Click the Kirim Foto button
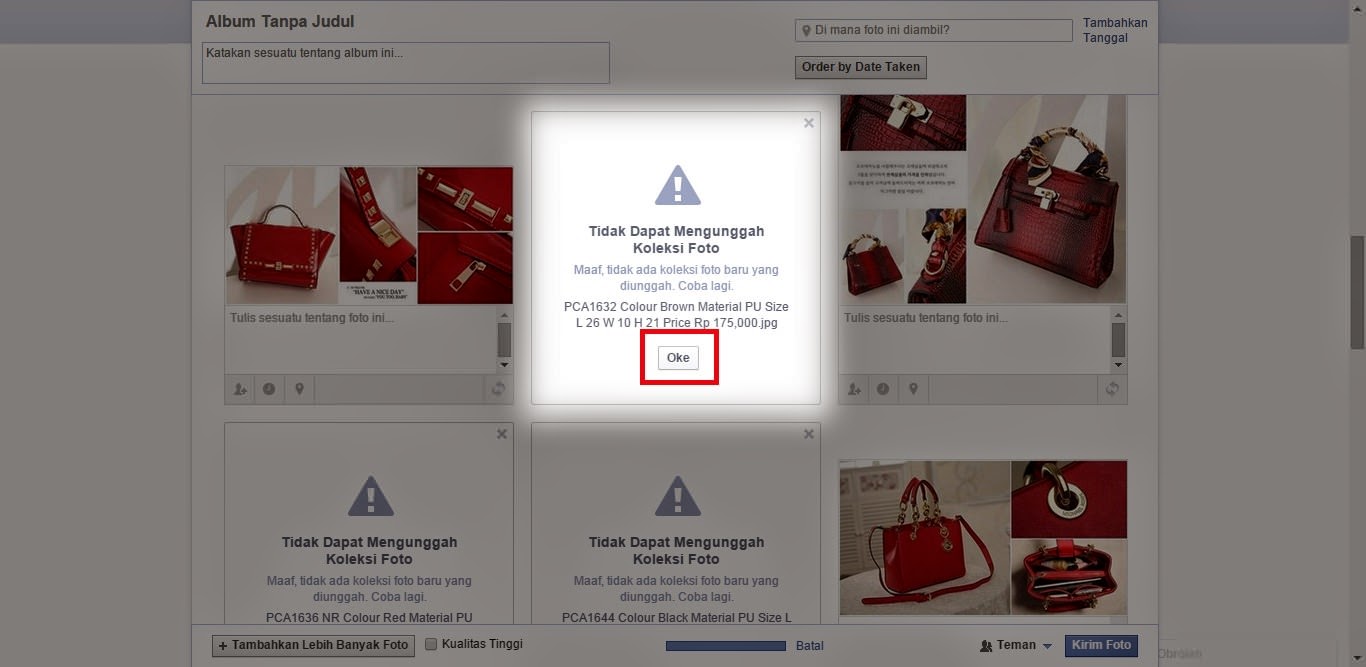 pos(1101,646)
